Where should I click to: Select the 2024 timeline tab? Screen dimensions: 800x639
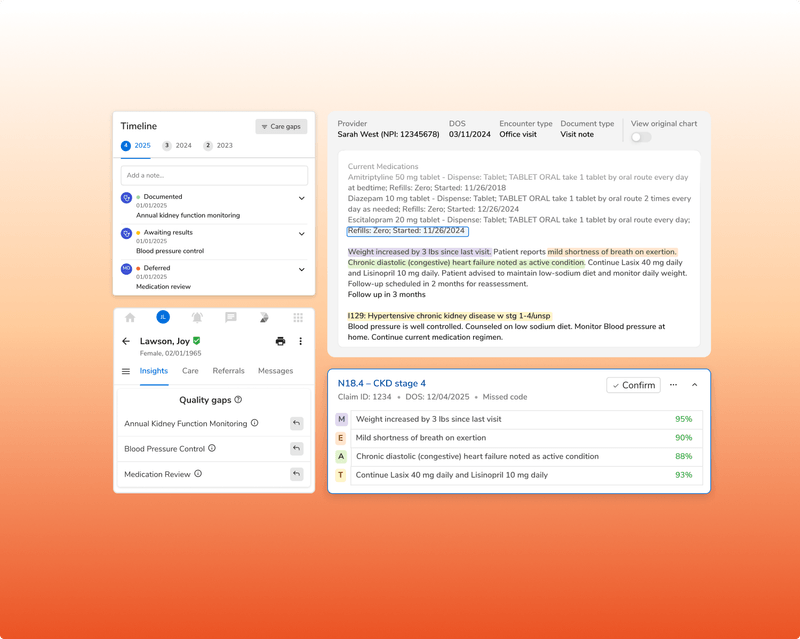point(177,145)
